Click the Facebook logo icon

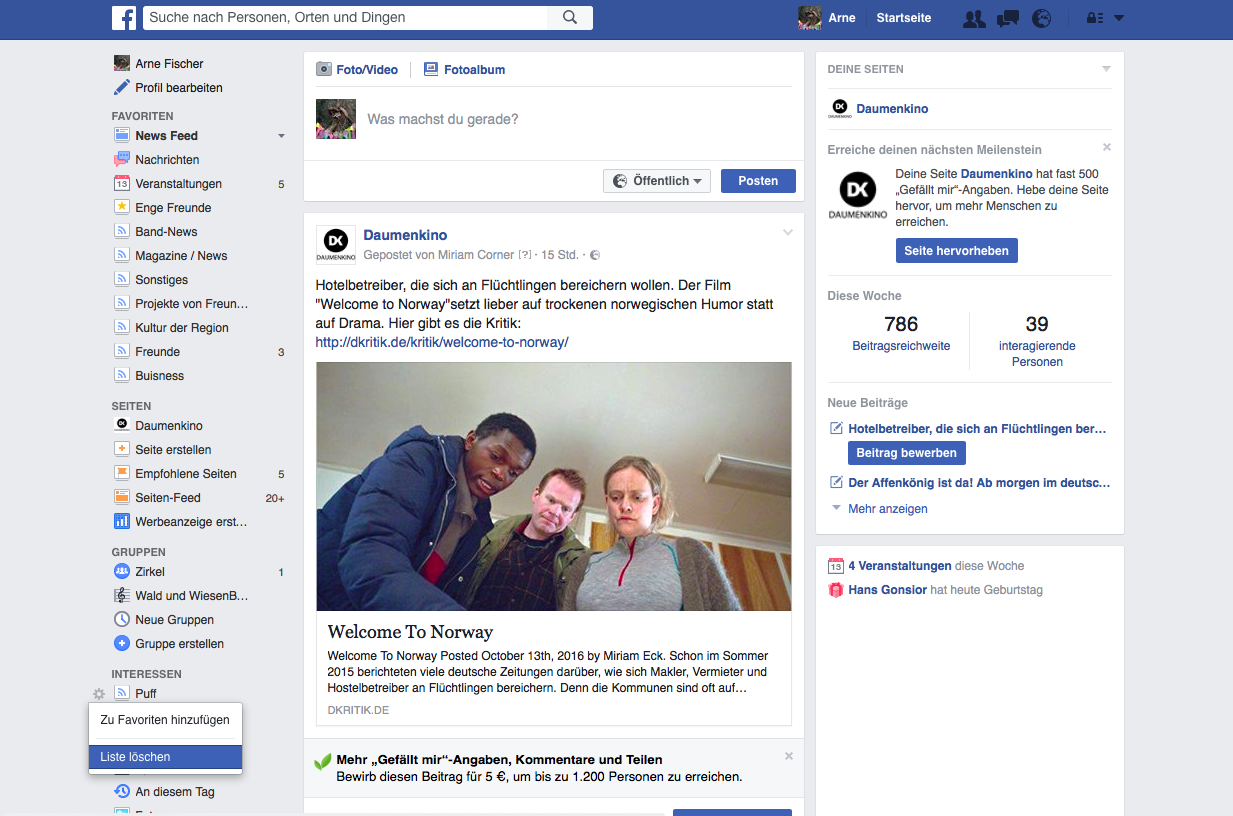pos(124,18)
